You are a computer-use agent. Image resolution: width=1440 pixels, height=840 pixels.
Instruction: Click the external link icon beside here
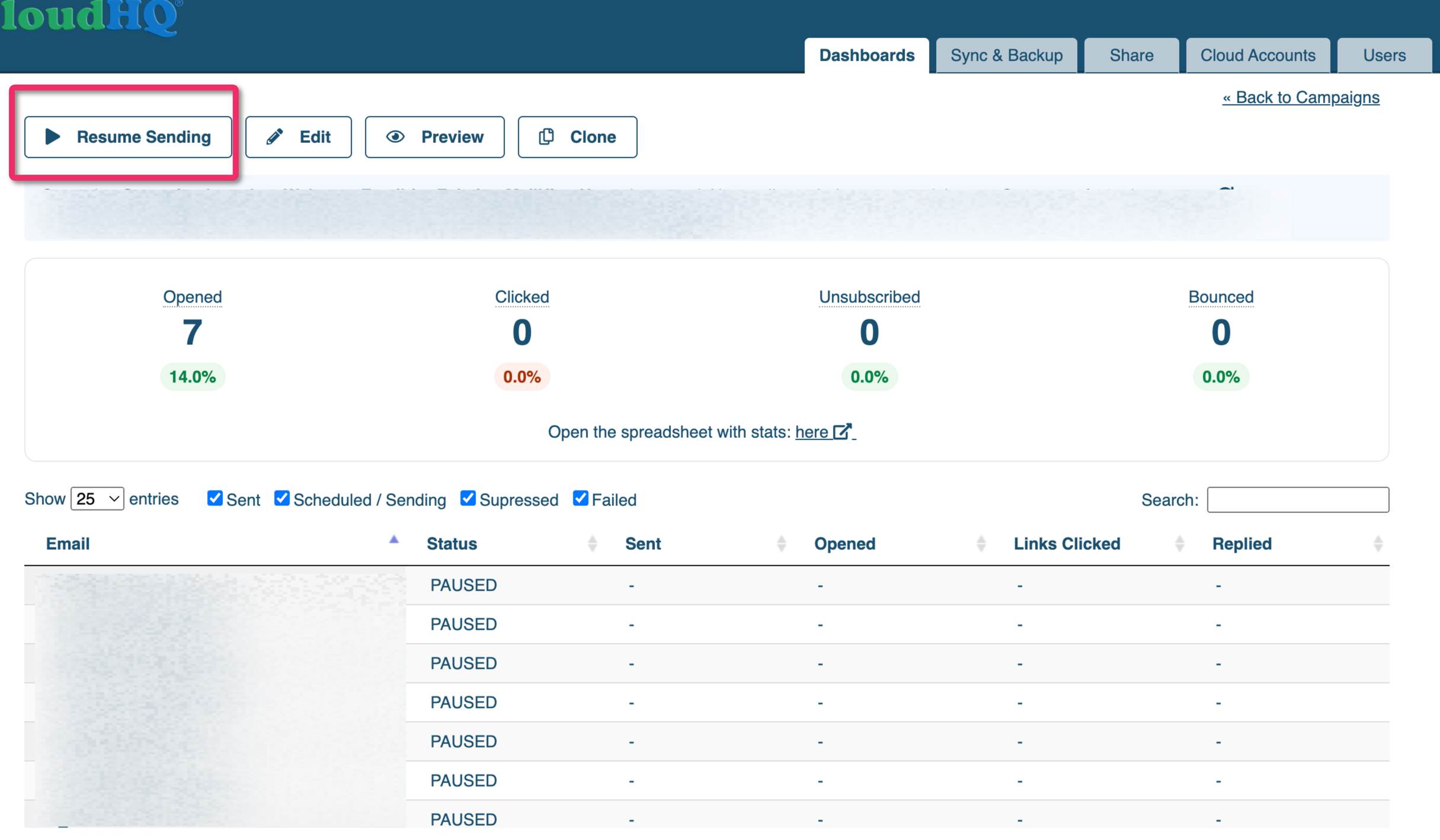coord(842,431)
